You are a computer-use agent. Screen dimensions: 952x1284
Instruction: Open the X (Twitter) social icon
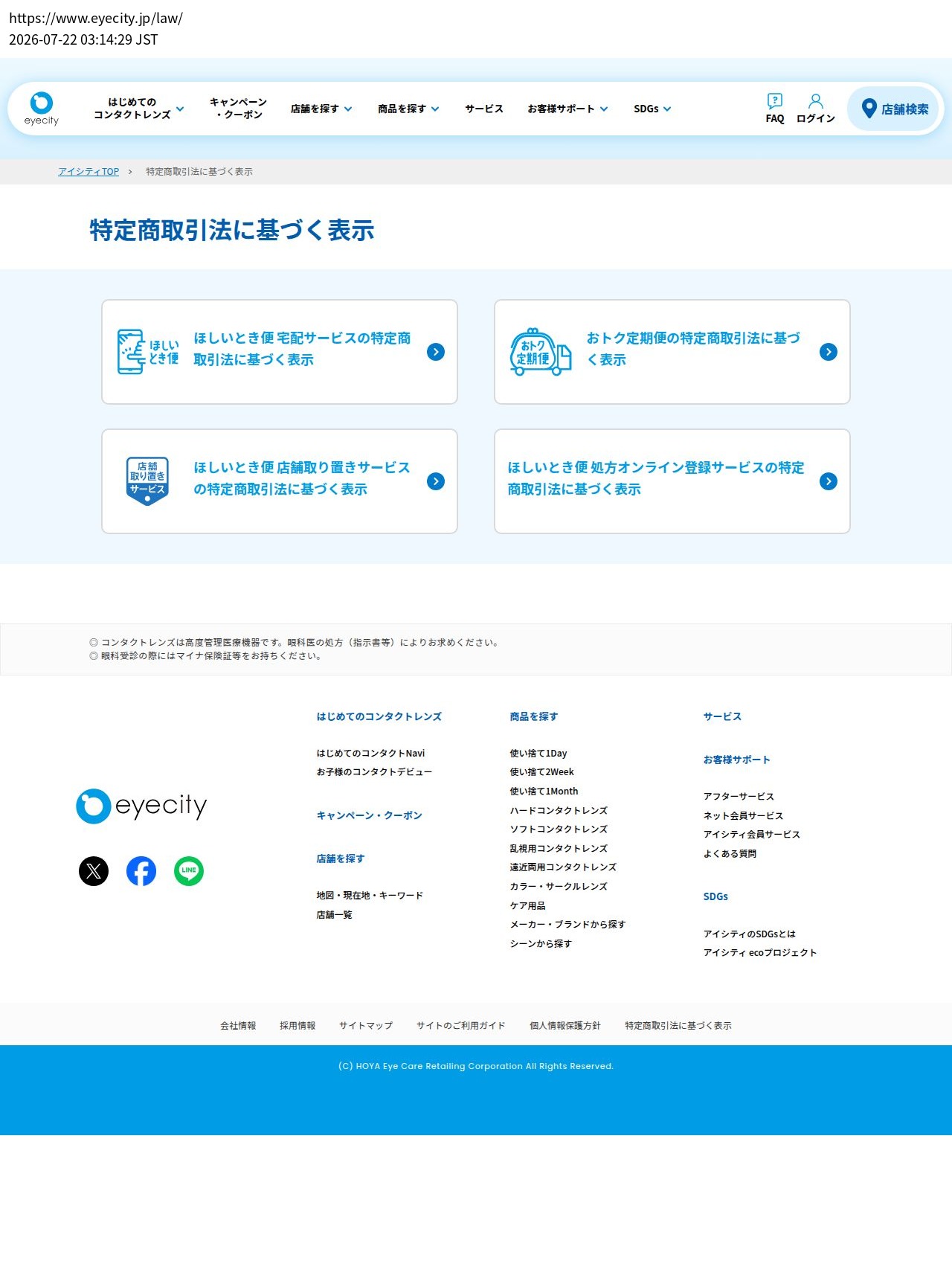point(94,871)
